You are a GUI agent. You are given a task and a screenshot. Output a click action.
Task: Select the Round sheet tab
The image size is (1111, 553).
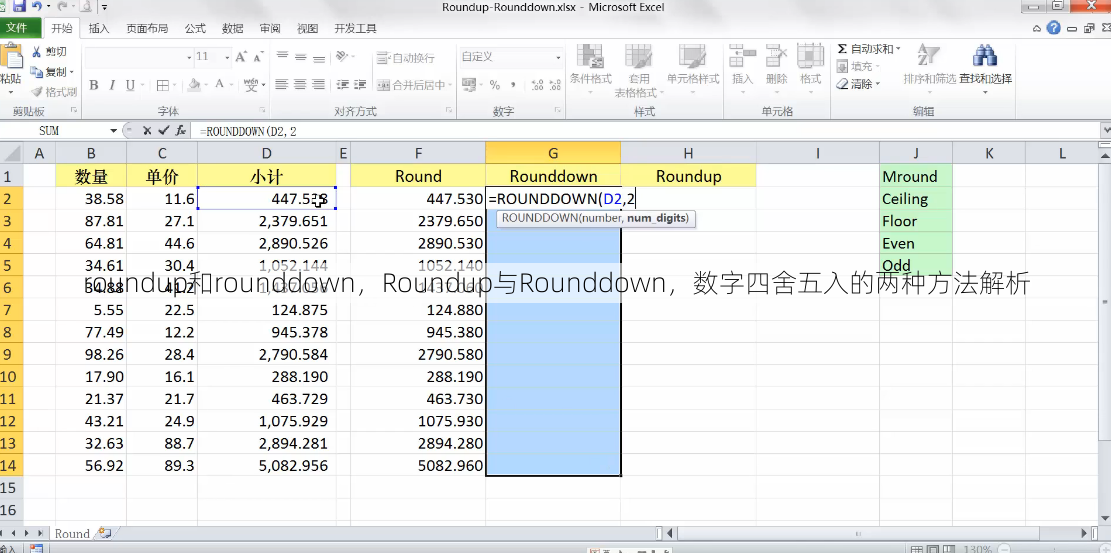[72, 534]
